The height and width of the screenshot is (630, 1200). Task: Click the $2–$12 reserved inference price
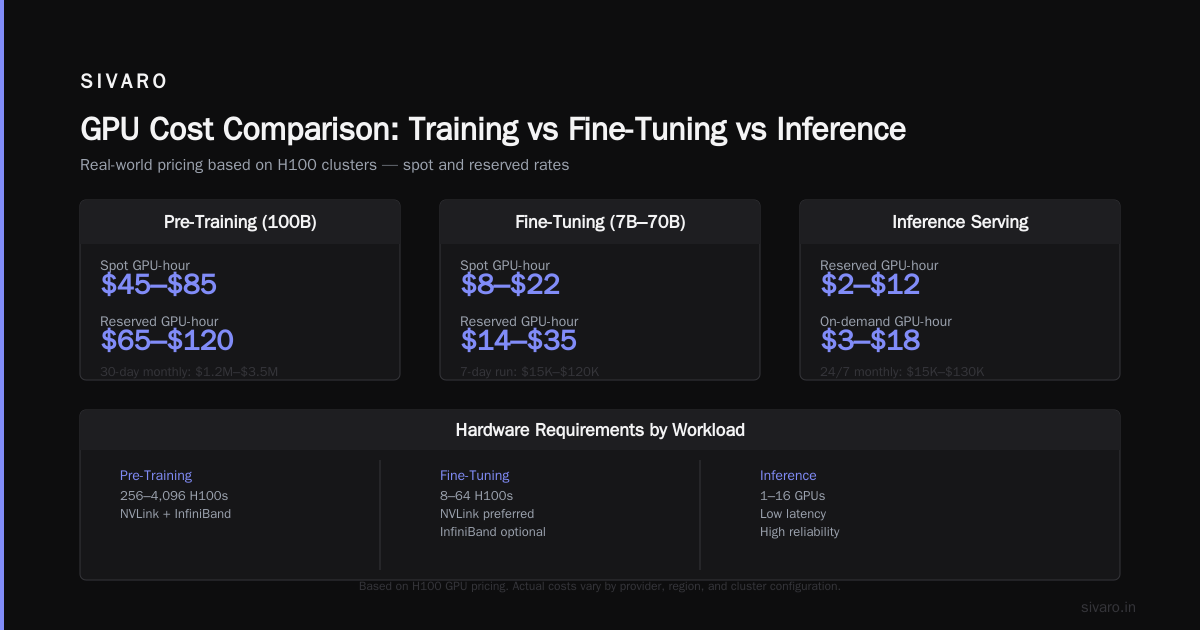pyautogui.click(x=870, y=285)
